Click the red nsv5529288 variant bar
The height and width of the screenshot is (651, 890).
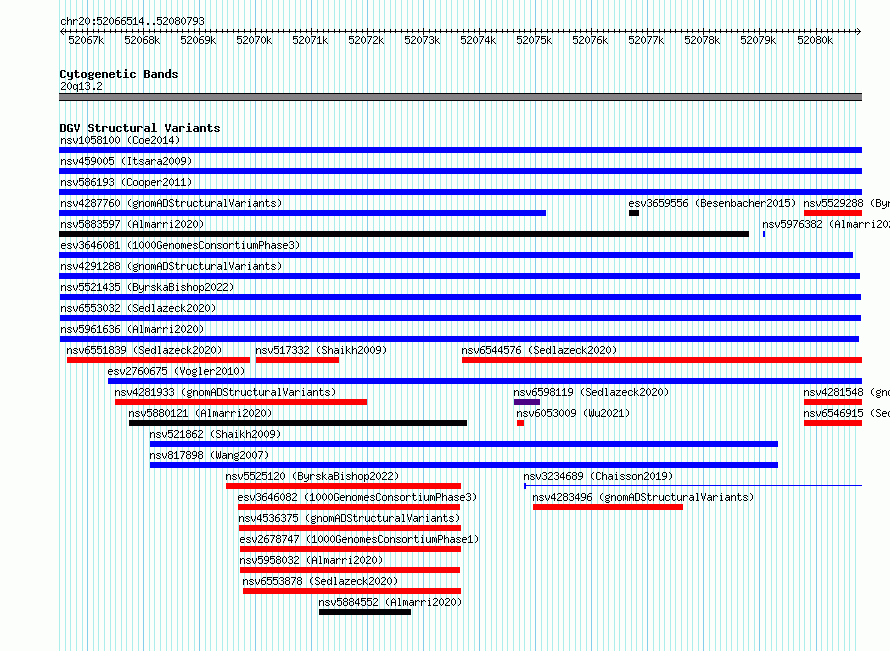(x=833, y=213)
